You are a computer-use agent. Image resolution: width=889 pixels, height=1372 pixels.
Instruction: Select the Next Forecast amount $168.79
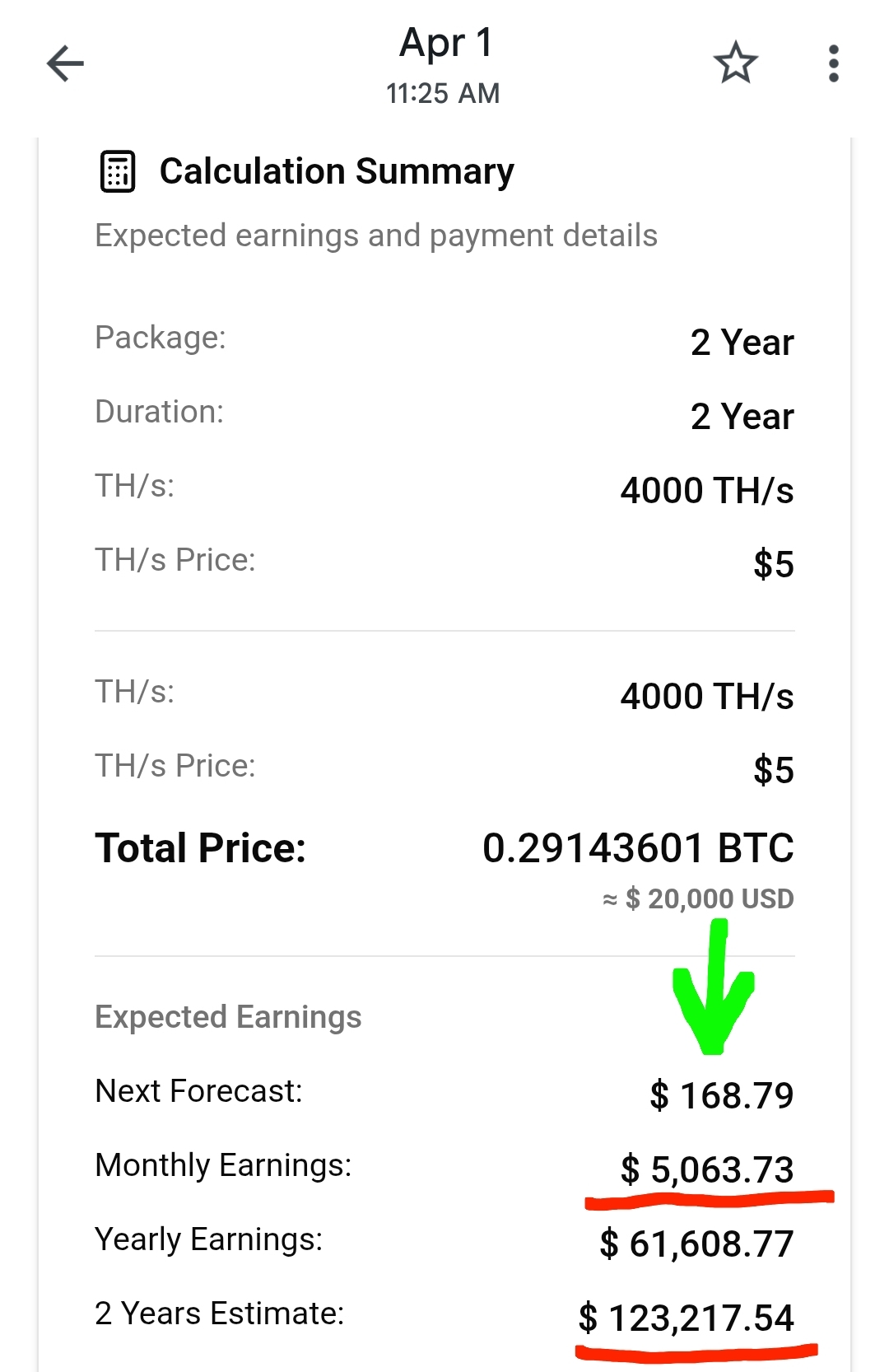(721, 1095)
